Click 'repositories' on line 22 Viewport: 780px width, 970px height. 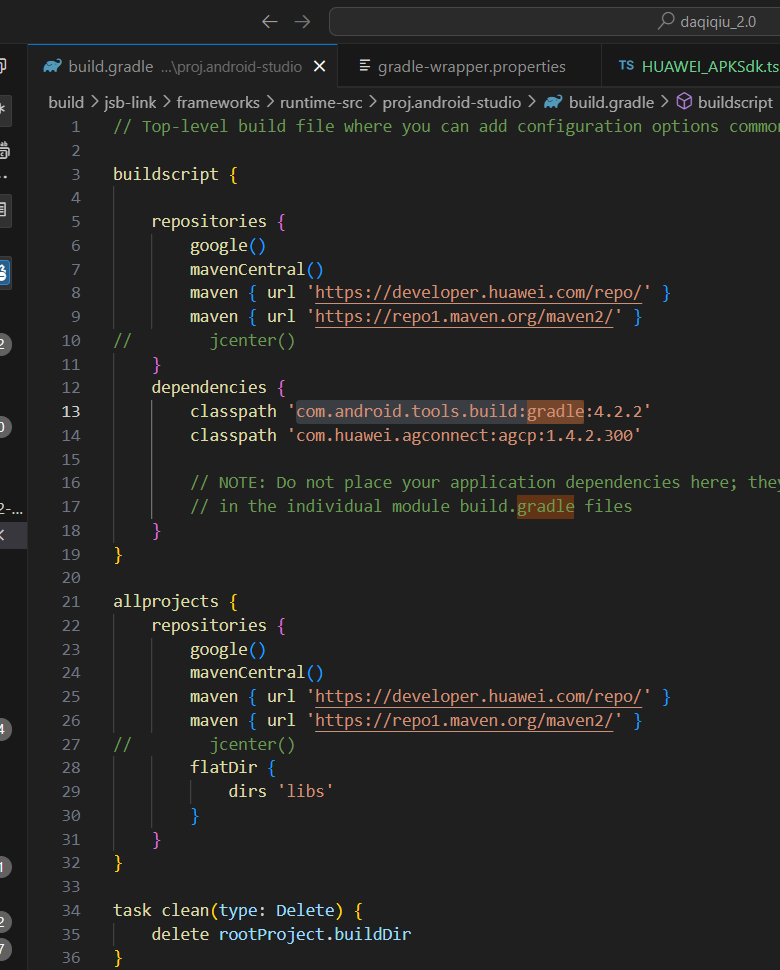209,625
